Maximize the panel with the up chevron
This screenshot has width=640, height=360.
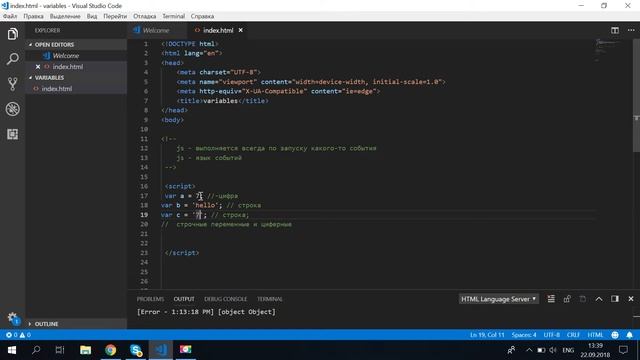coord(599,299)
